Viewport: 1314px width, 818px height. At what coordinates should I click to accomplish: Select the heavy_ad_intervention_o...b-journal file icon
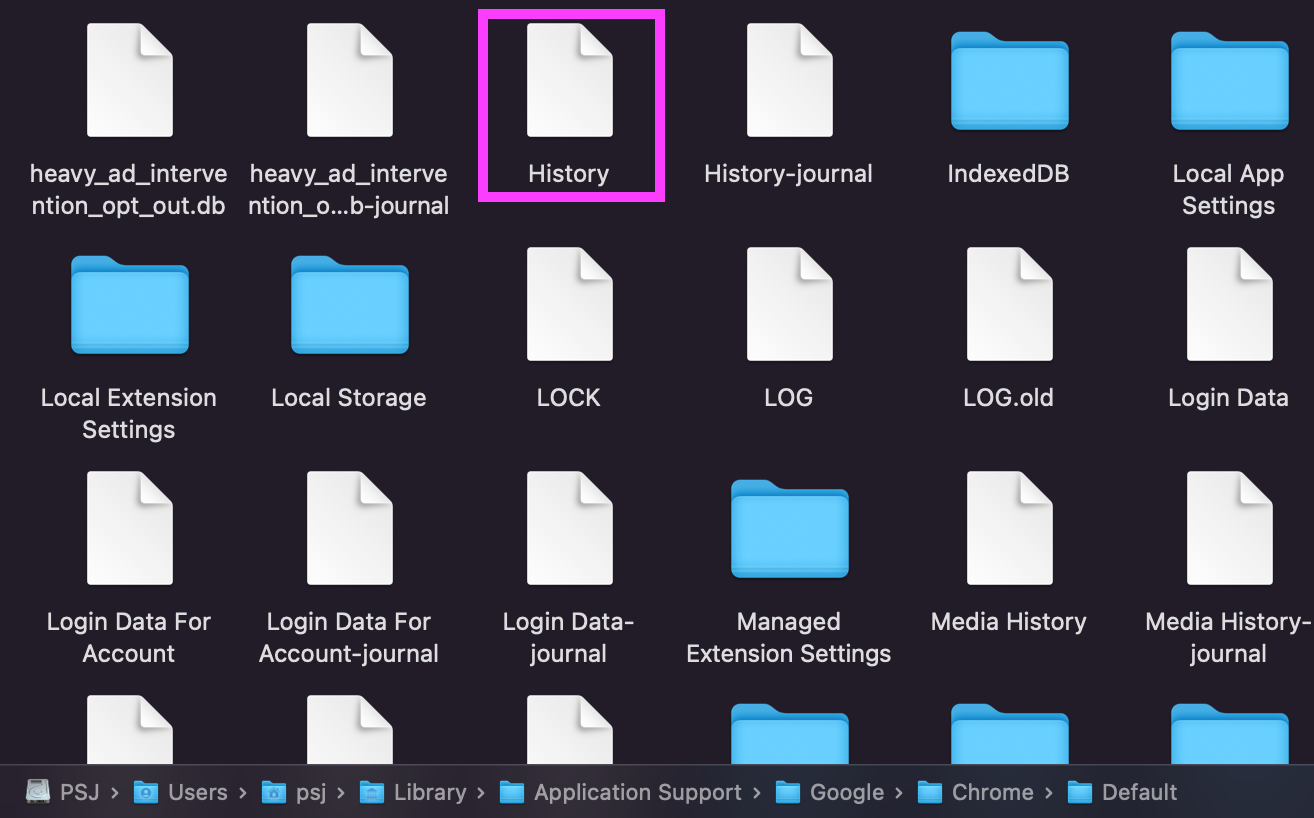point(350,80)
